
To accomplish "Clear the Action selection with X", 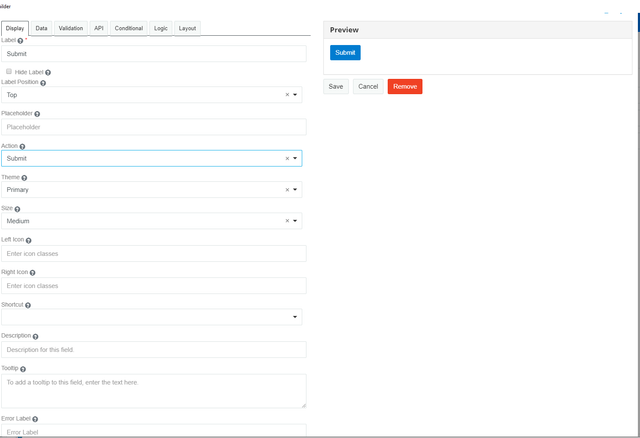I will (x=287, y=158).
